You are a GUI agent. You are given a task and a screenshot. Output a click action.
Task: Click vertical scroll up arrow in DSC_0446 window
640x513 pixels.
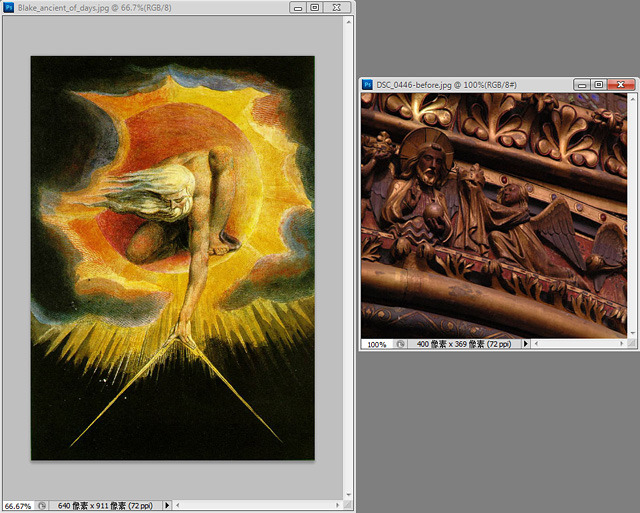[x=633, y=98]
